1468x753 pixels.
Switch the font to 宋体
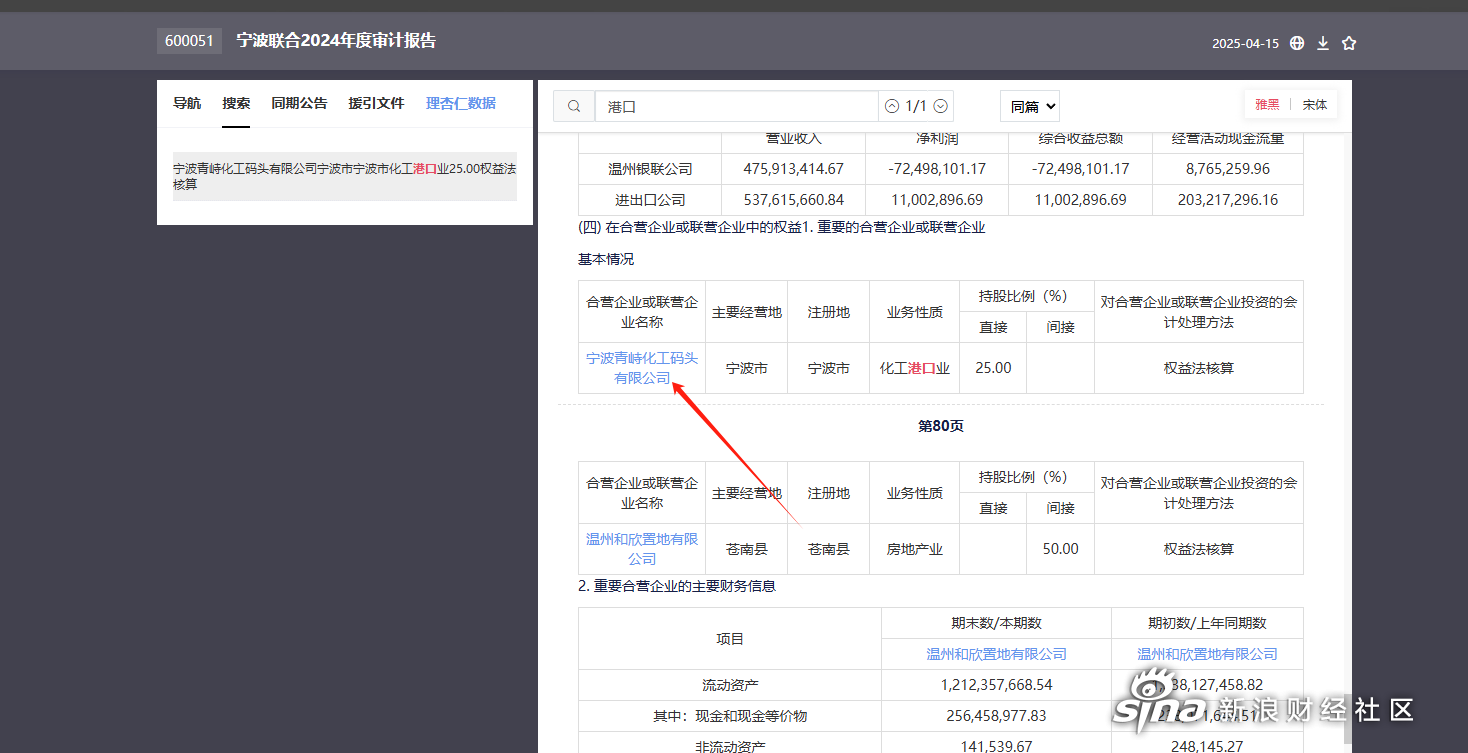point(1315,104)
